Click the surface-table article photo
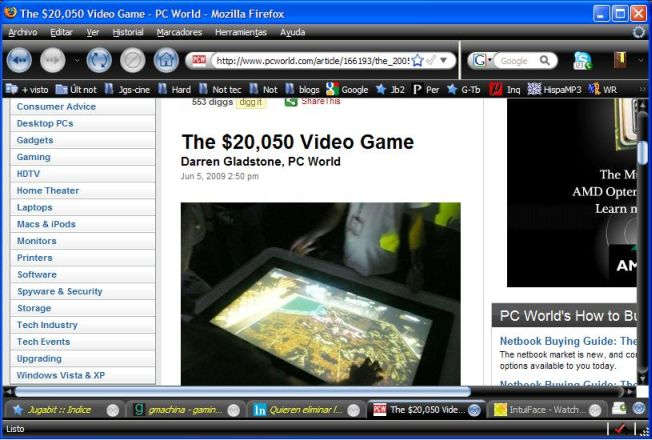 [x=321, y=294]
